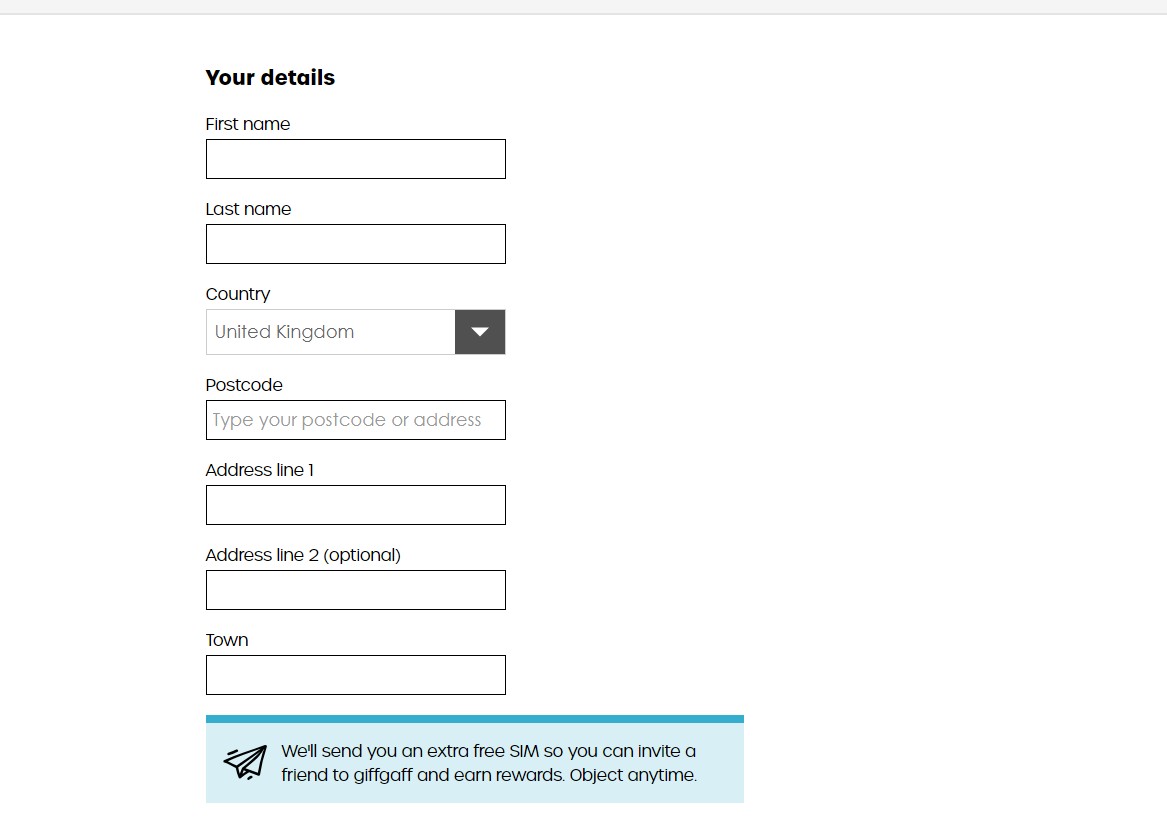Select the United Kingdom country field
This screenshot has width=1167, height=819.
330,332
